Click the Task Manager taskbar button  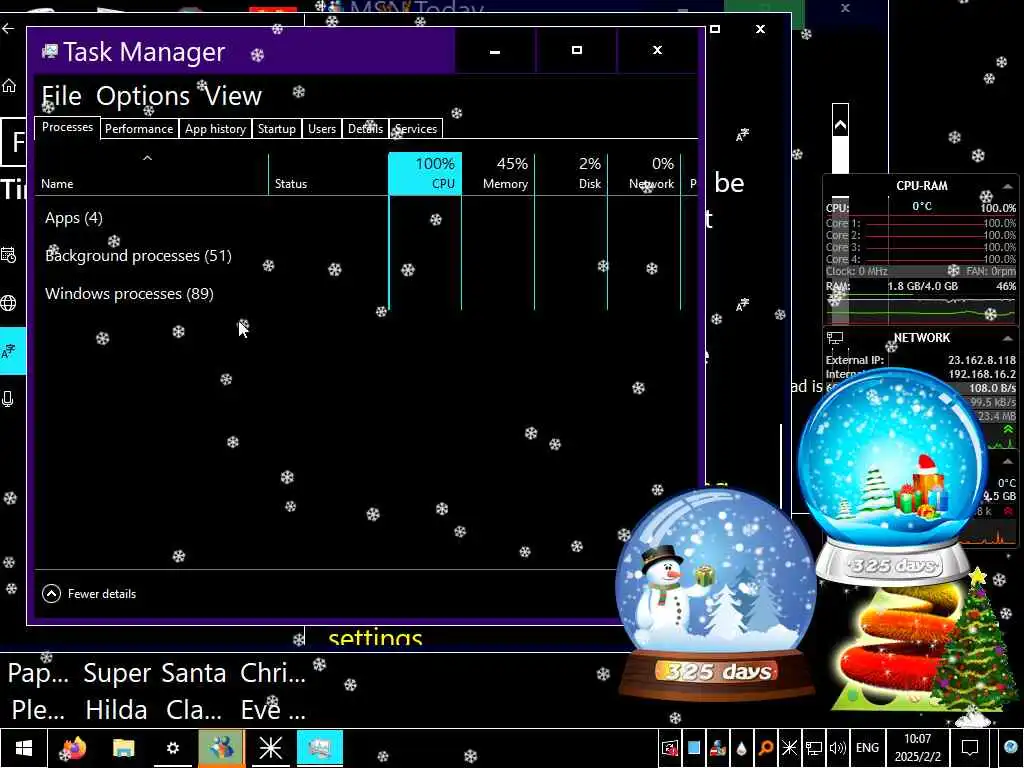(x=320, y=748)
